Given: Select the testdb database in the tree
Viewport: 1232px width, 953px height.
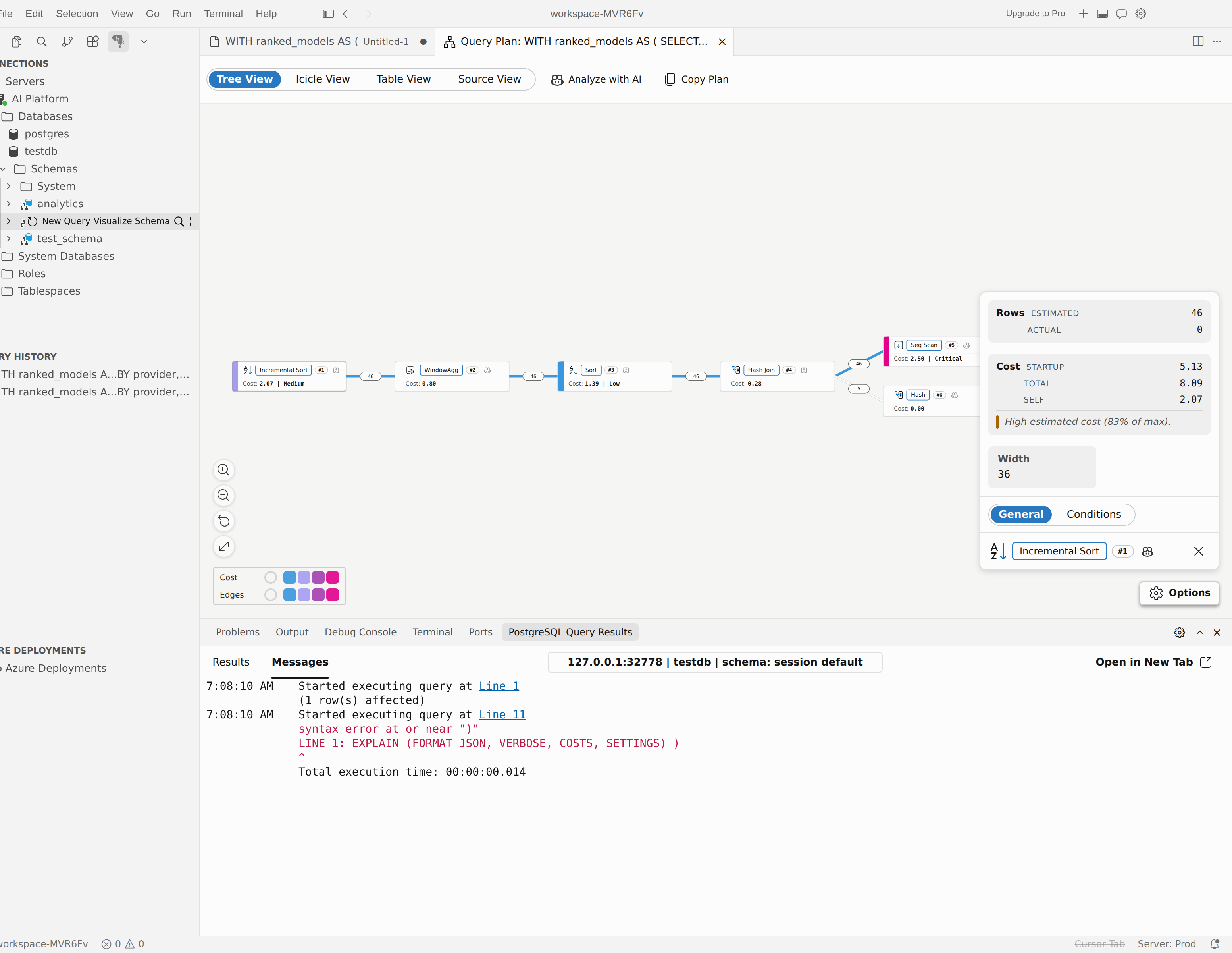Looking at the screenshot, I should 40,151.
